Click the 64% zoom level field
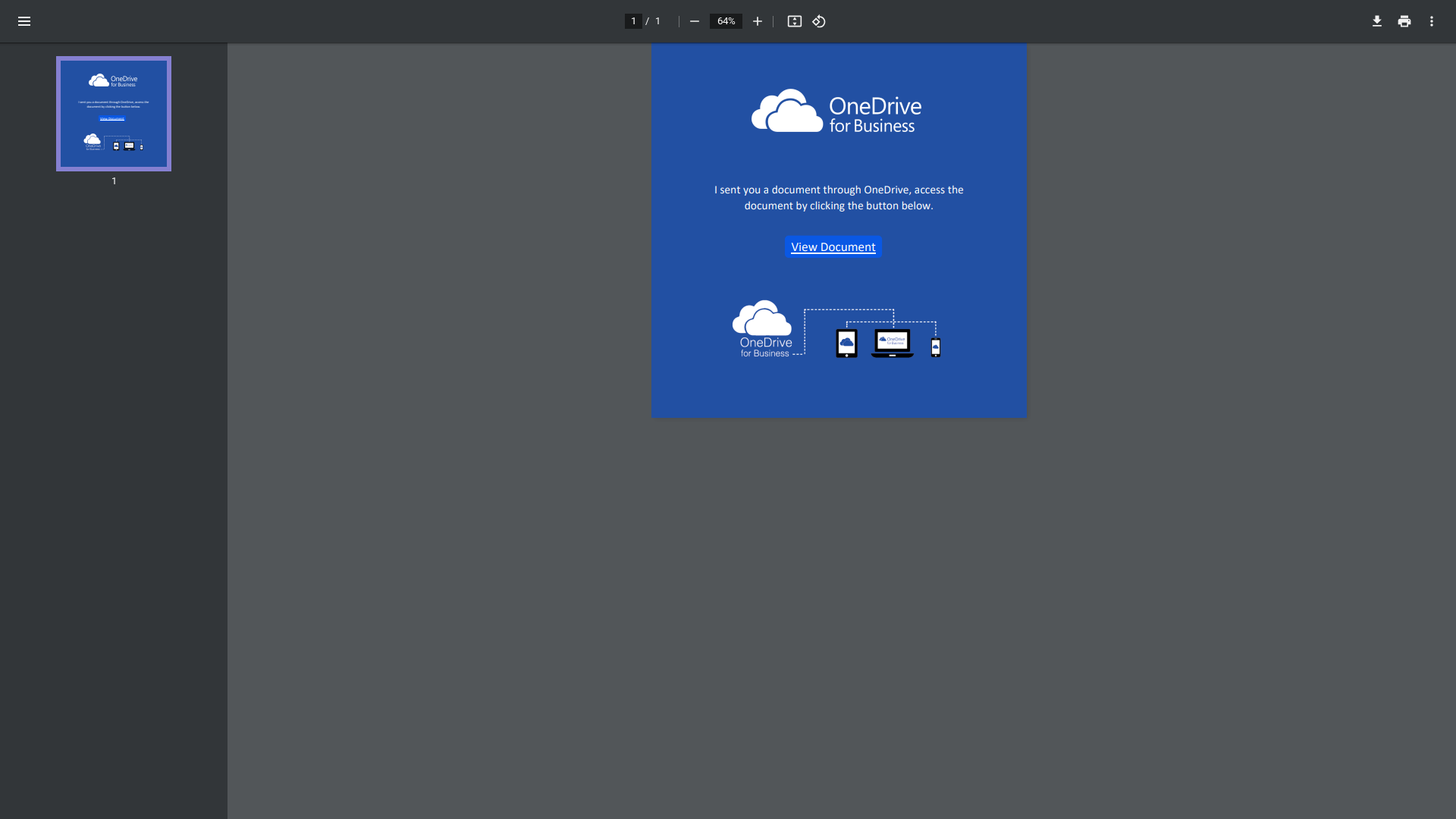1456x819 pixels. click(726, 21)
